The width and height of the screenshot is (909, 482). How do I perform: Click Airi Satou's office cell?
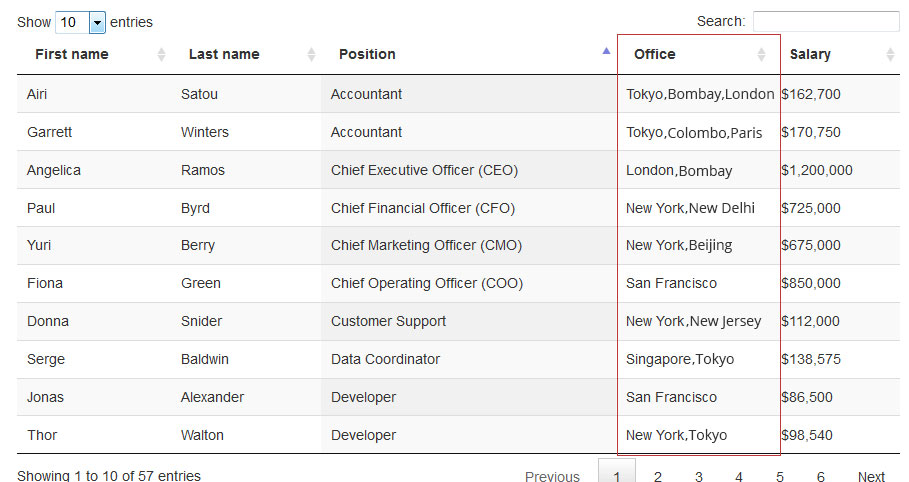699,94
